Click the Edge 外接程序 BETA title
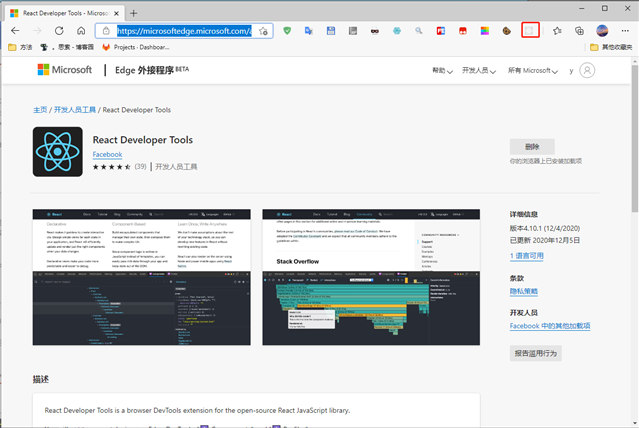The image size is (639, 428). tap(152, 70)
